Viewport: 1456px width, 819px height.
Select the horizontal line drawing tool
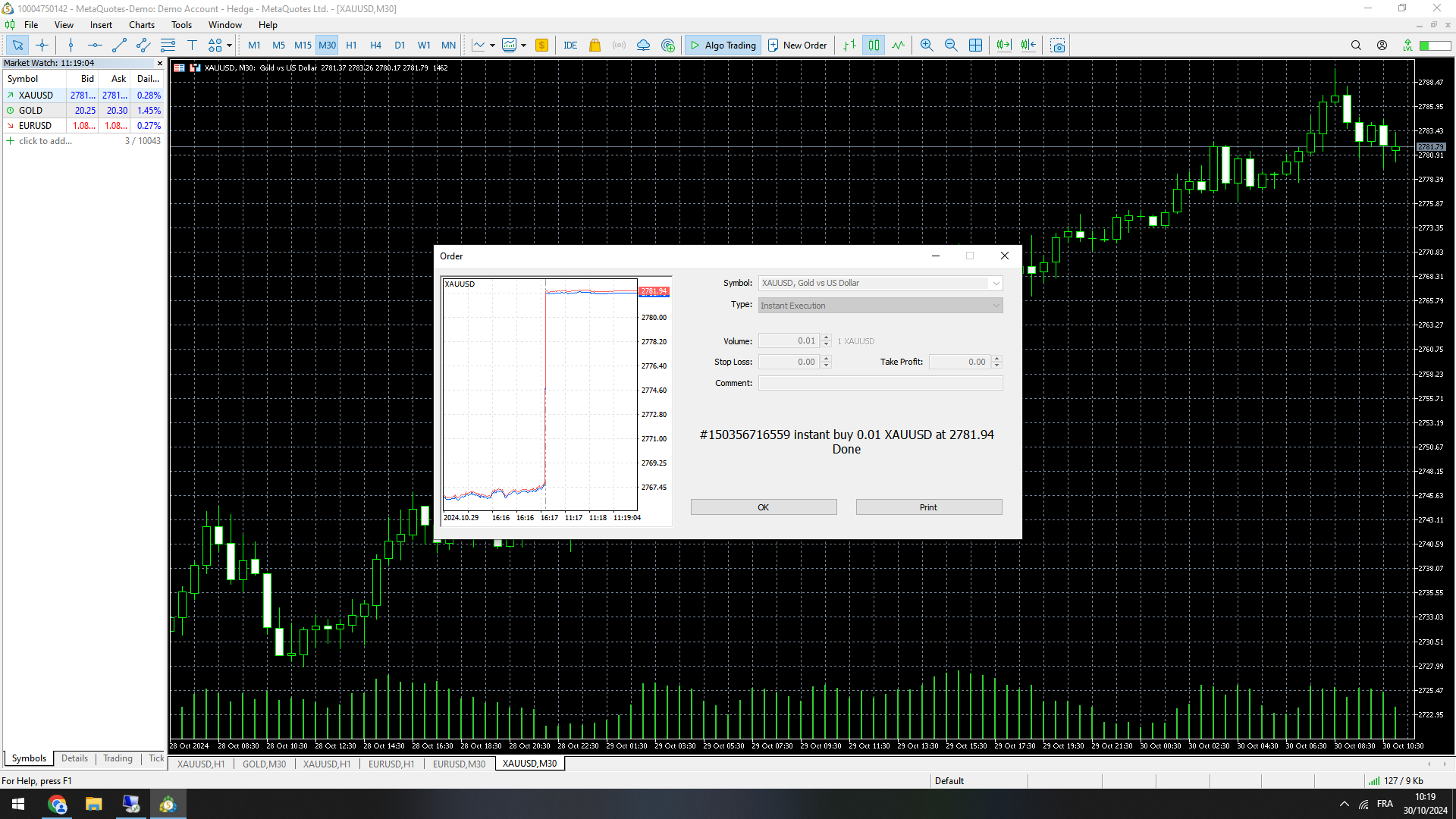pyautogui.click(x=95, y=45)
